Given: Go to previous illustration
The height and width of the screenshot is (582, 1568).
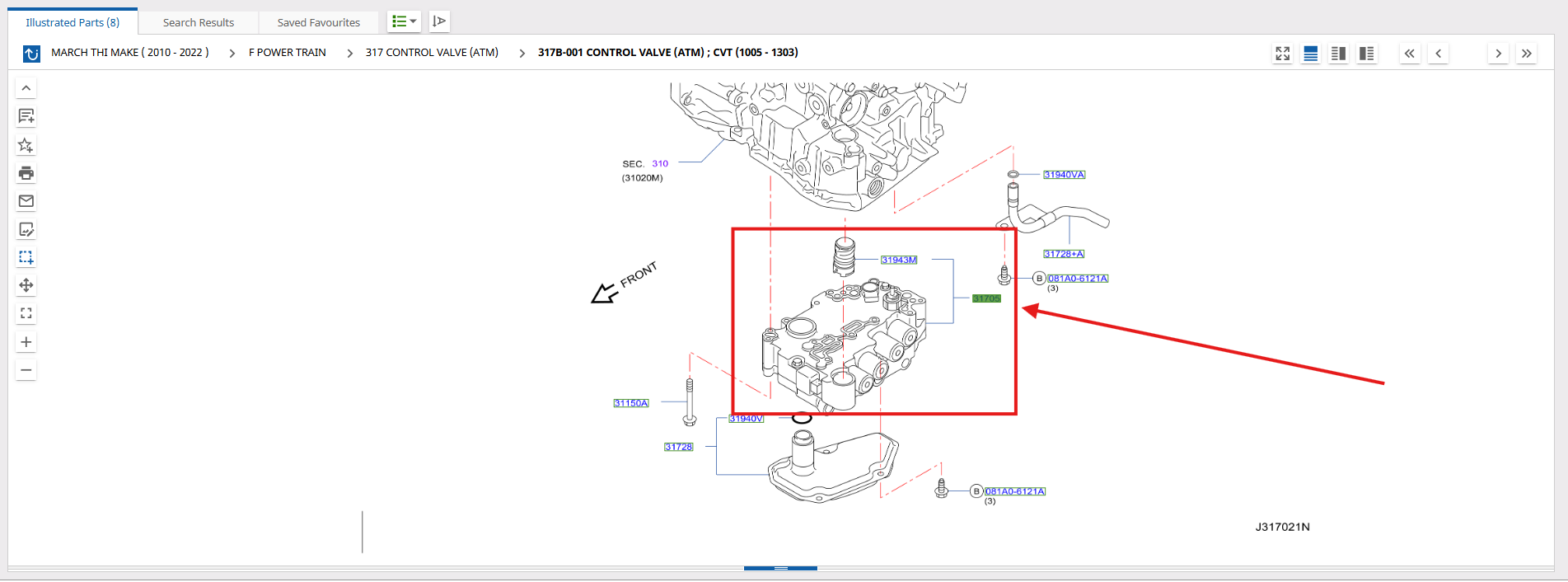Looking at the screenshot, I should click(x=1439, y=54).
